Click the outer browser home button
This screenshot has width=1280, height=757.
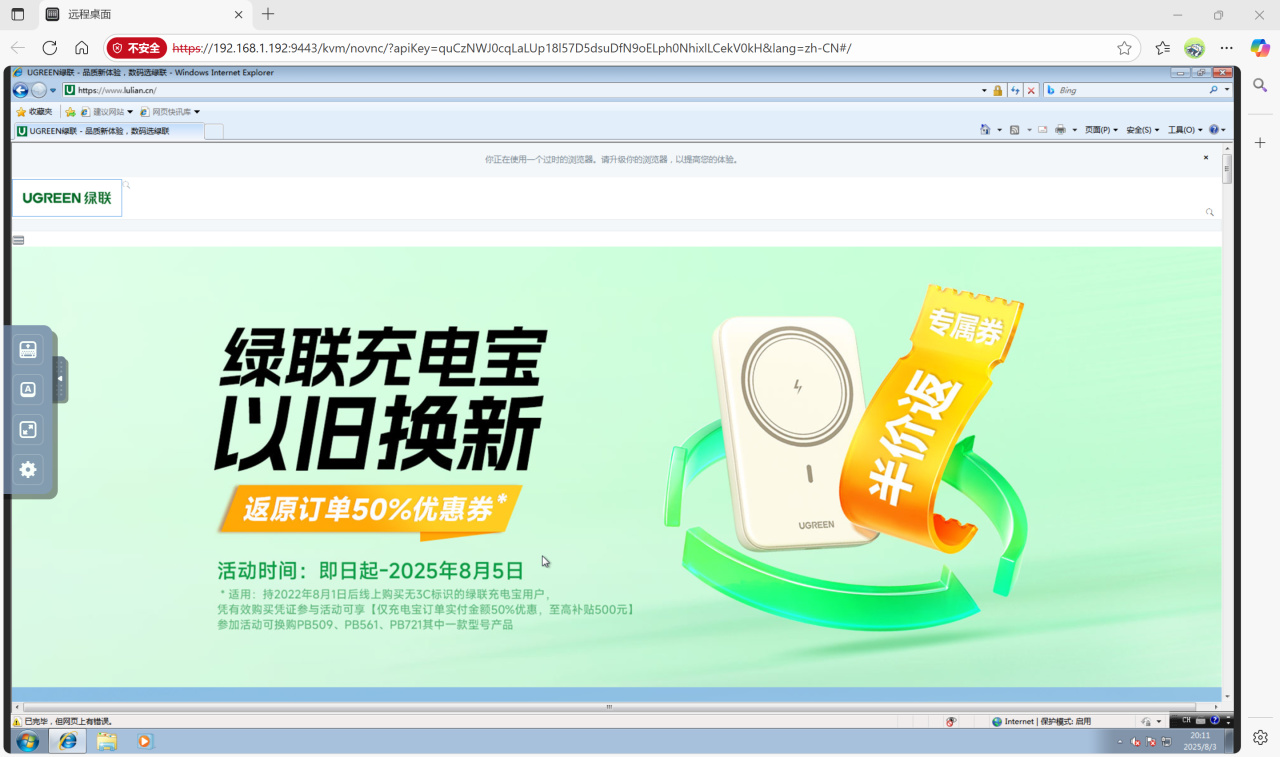pyautogui.click(x=82, y=48)
